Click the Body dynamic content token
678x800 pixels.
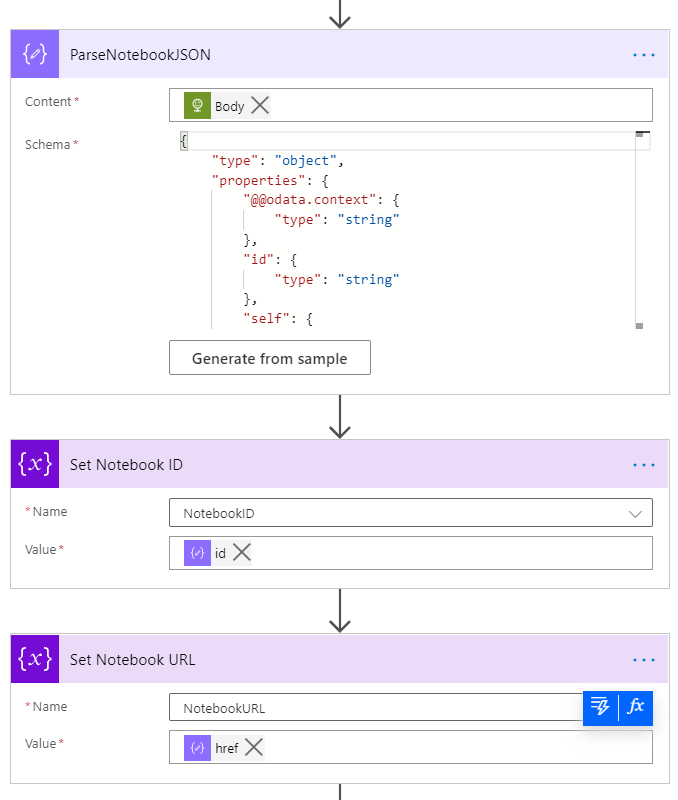pos(218,106)
